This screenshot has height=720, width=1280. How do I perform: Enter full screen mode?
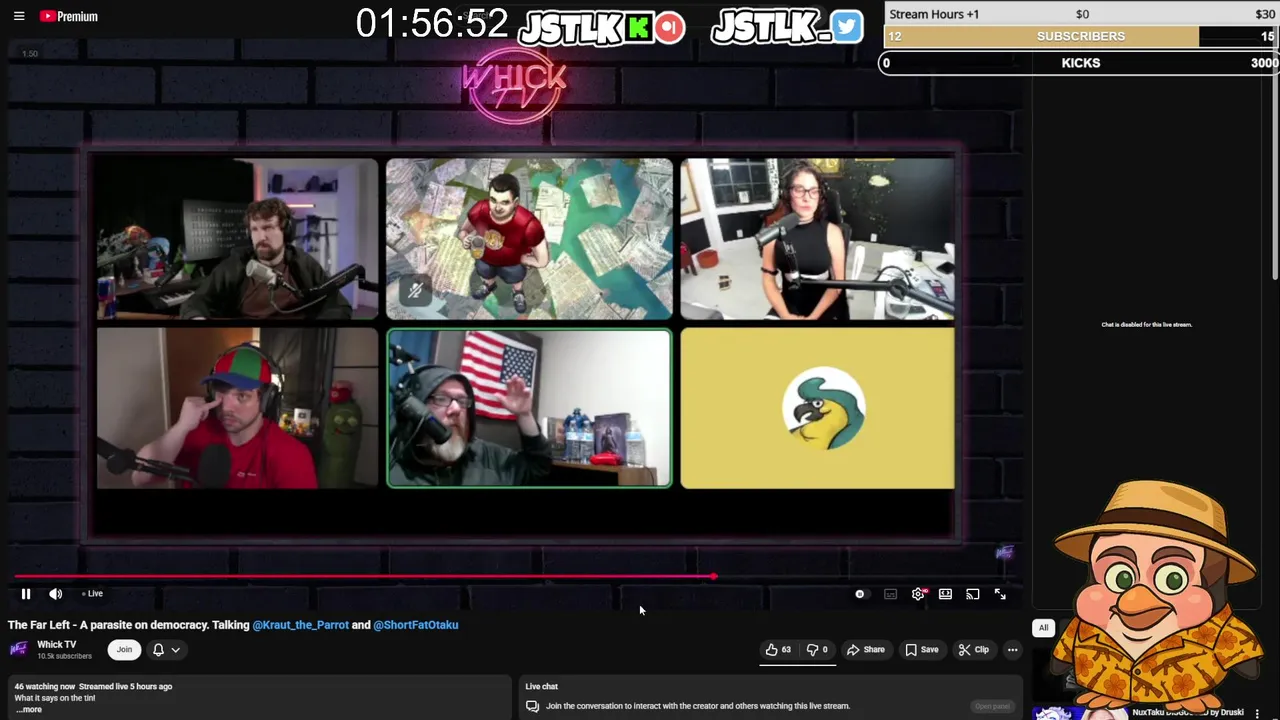pyautogui.click(x=1000, y=594)
